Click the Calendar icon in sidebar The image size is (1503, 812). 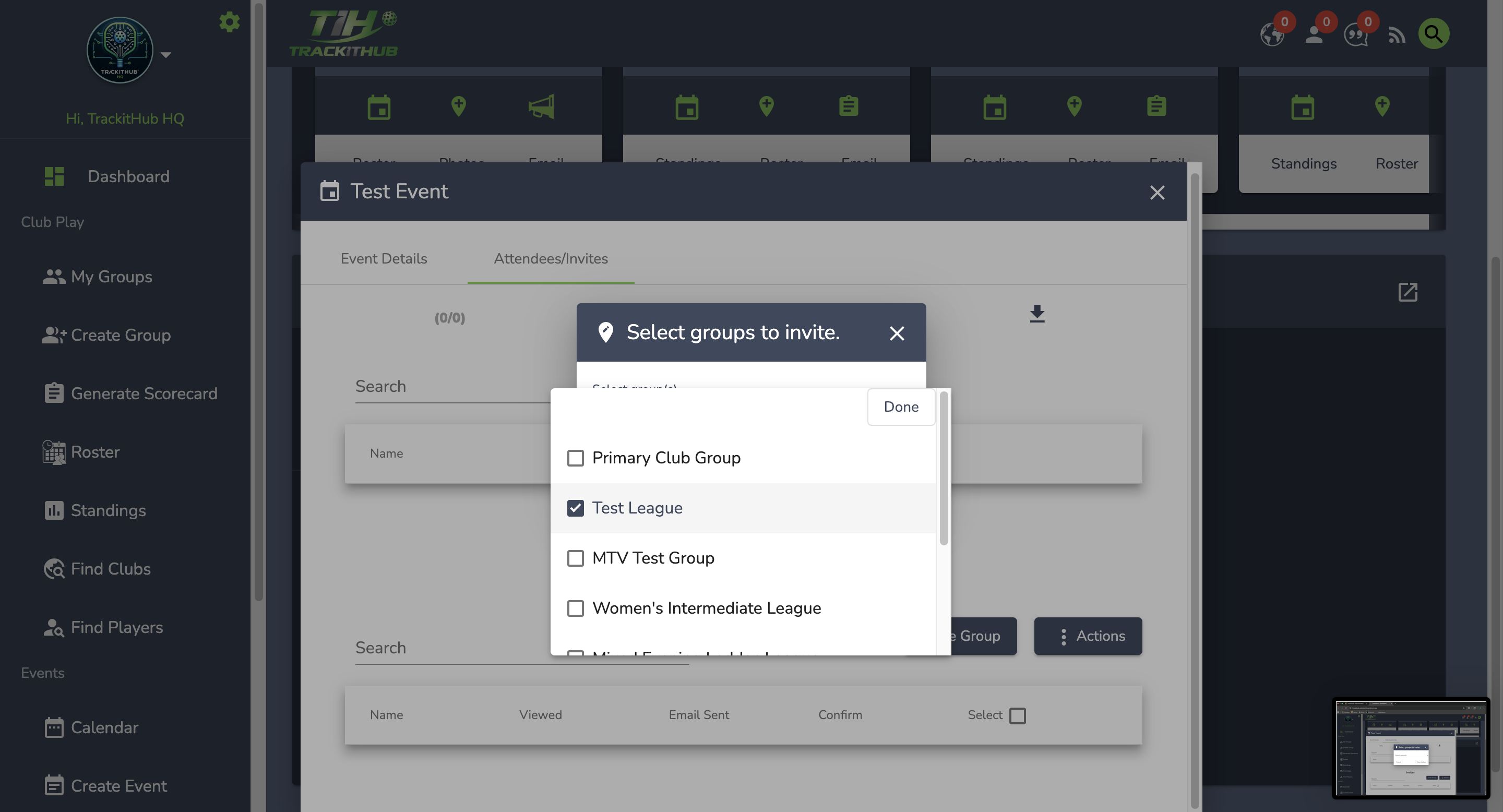(x=54, y=727)
